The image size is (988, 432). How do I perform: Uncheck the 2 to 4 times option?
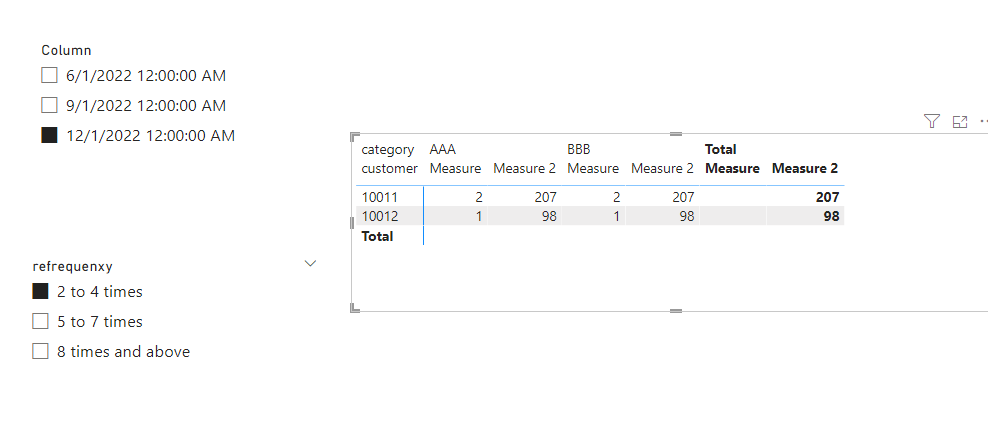coord(40,291)
